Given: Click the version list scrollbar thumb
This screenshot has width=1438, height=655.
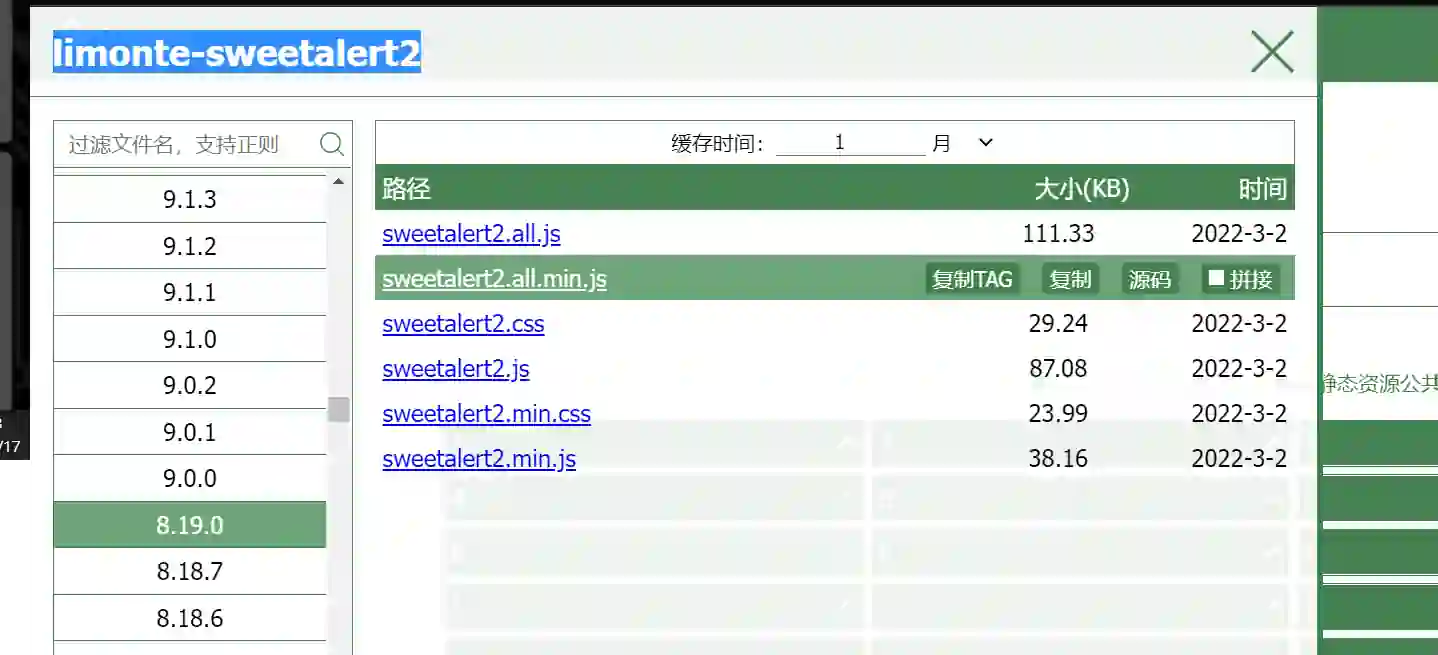Looking at the screenshot, I should (x=339, y=409).
